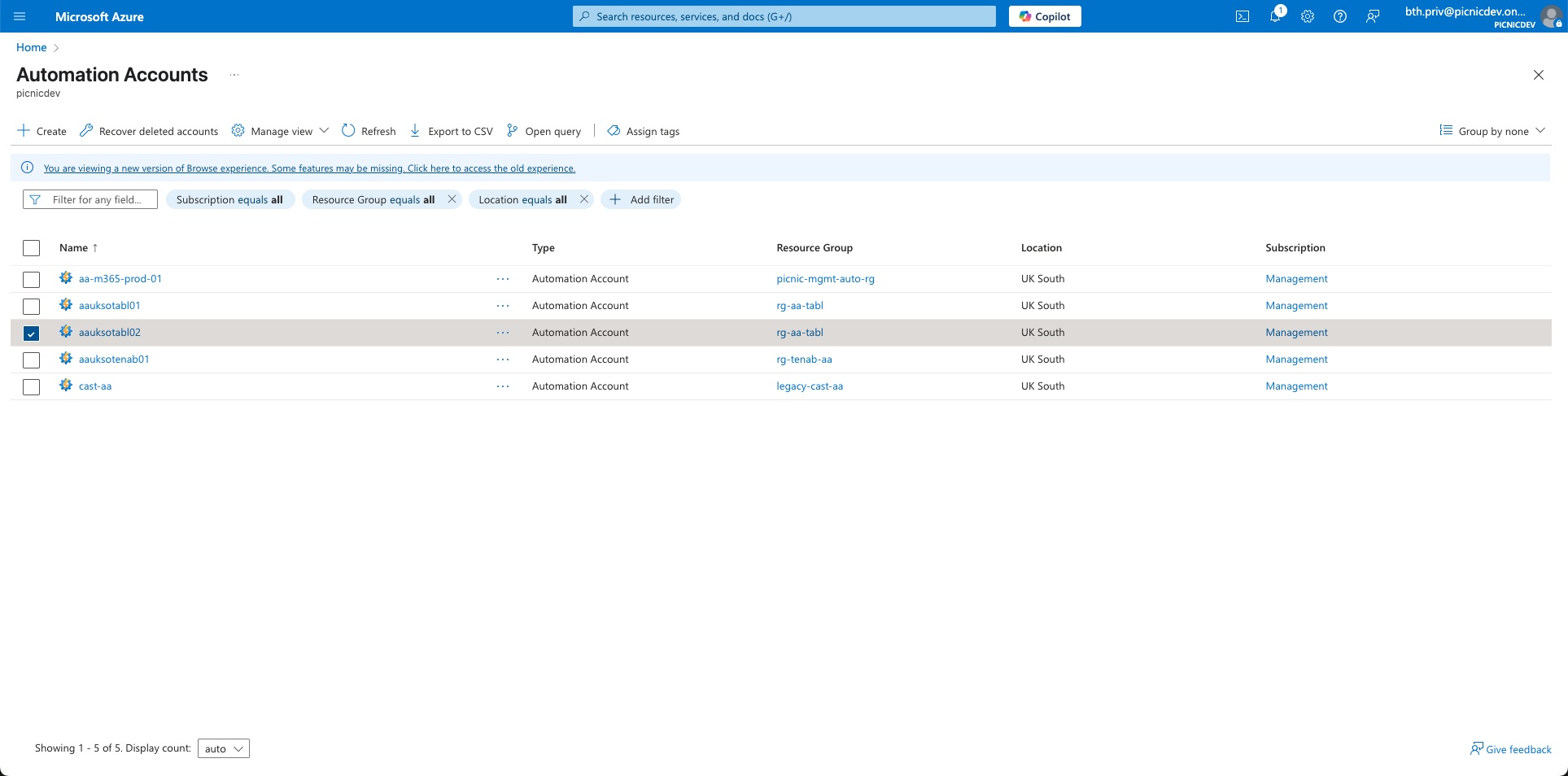Viewport: 1568px width, 776px height.
Task: Open the Location equals all filter
Action: [x=522, y=199]
